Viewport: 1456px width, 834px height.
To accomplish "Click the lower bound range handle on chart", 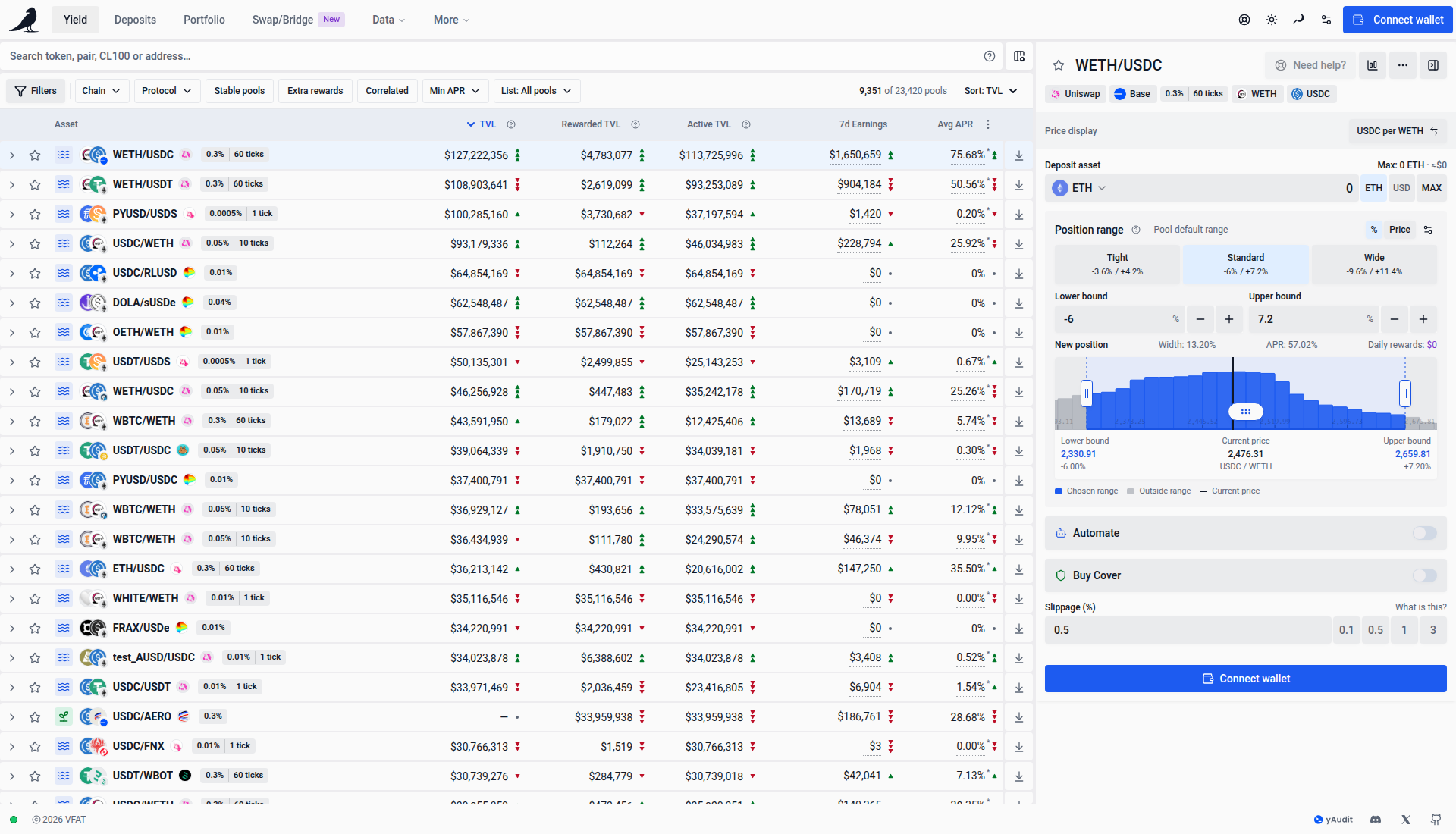I will [x=1087, y=393].
